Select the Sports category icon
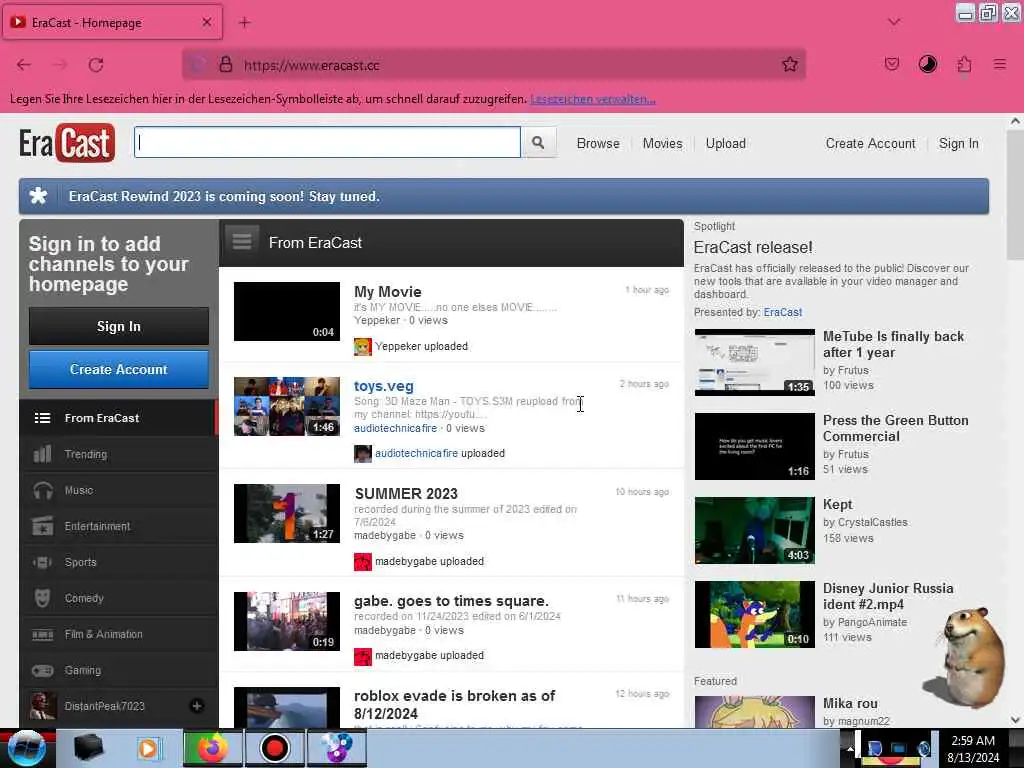The width and height of the screenshot is (1024, 768). pos(42,562)
